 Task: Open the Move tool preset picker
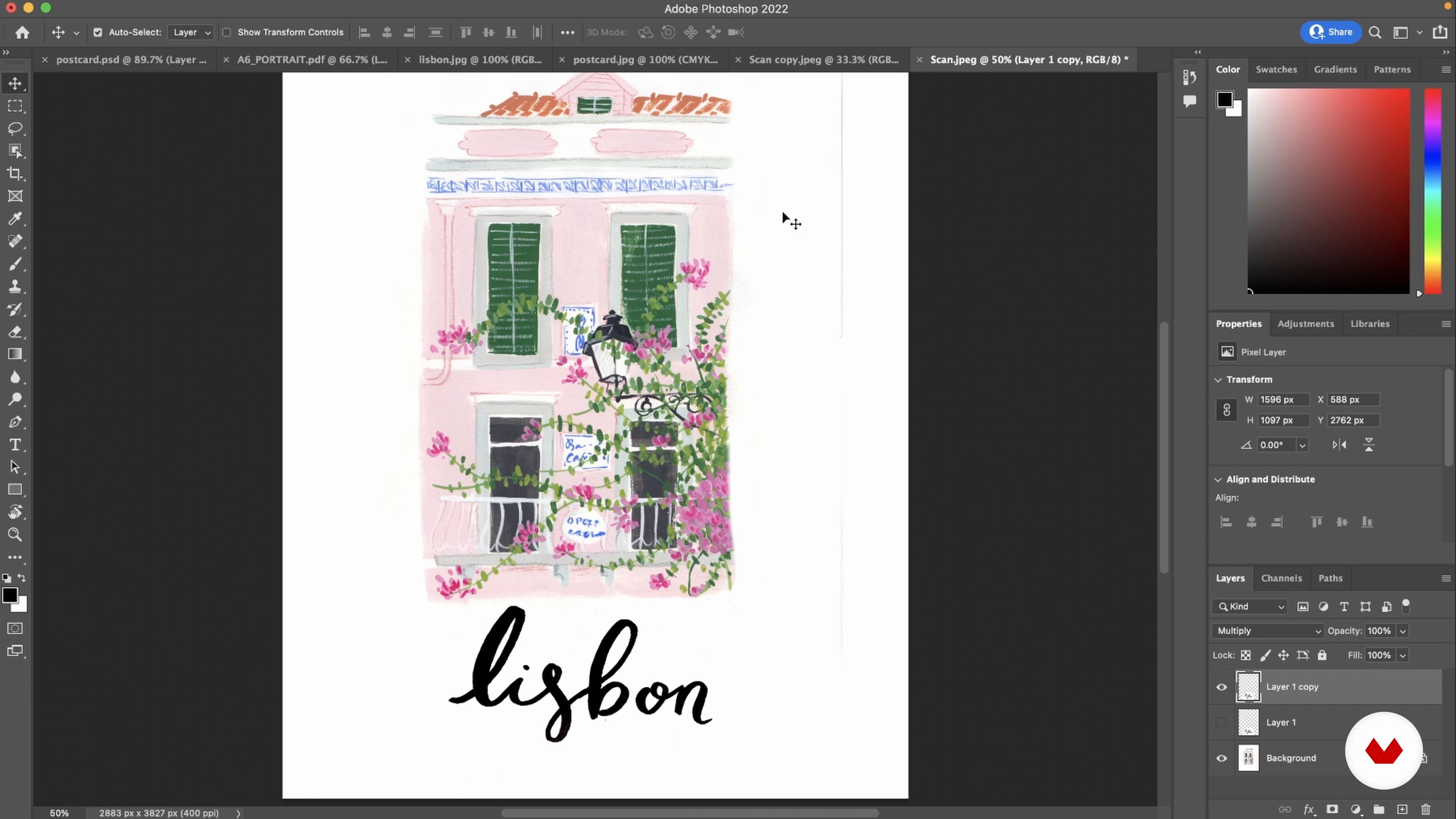76,33
